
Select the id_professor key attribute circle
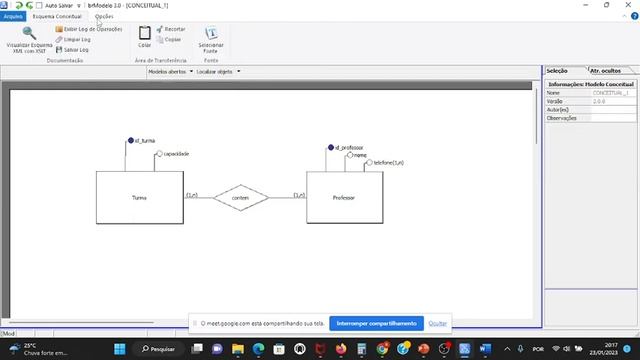click(x=331, y=147)
